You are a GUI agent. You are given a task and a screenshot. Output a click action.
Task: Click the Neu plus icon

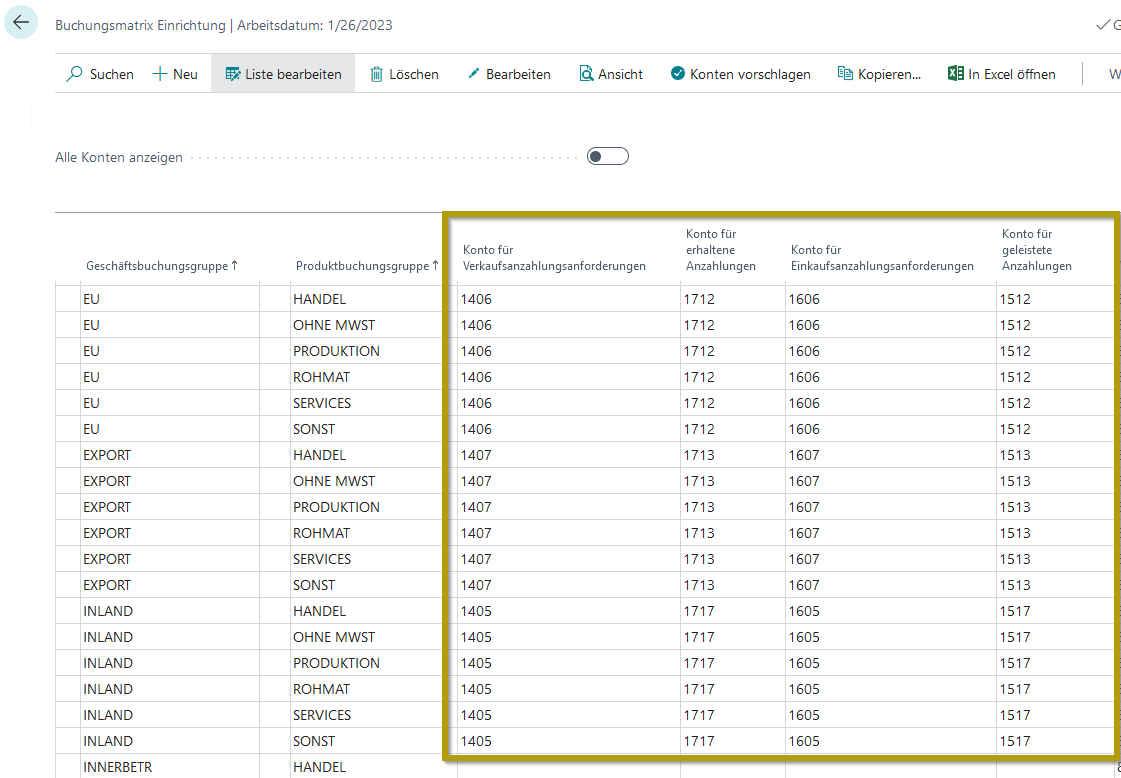point(159,74)
